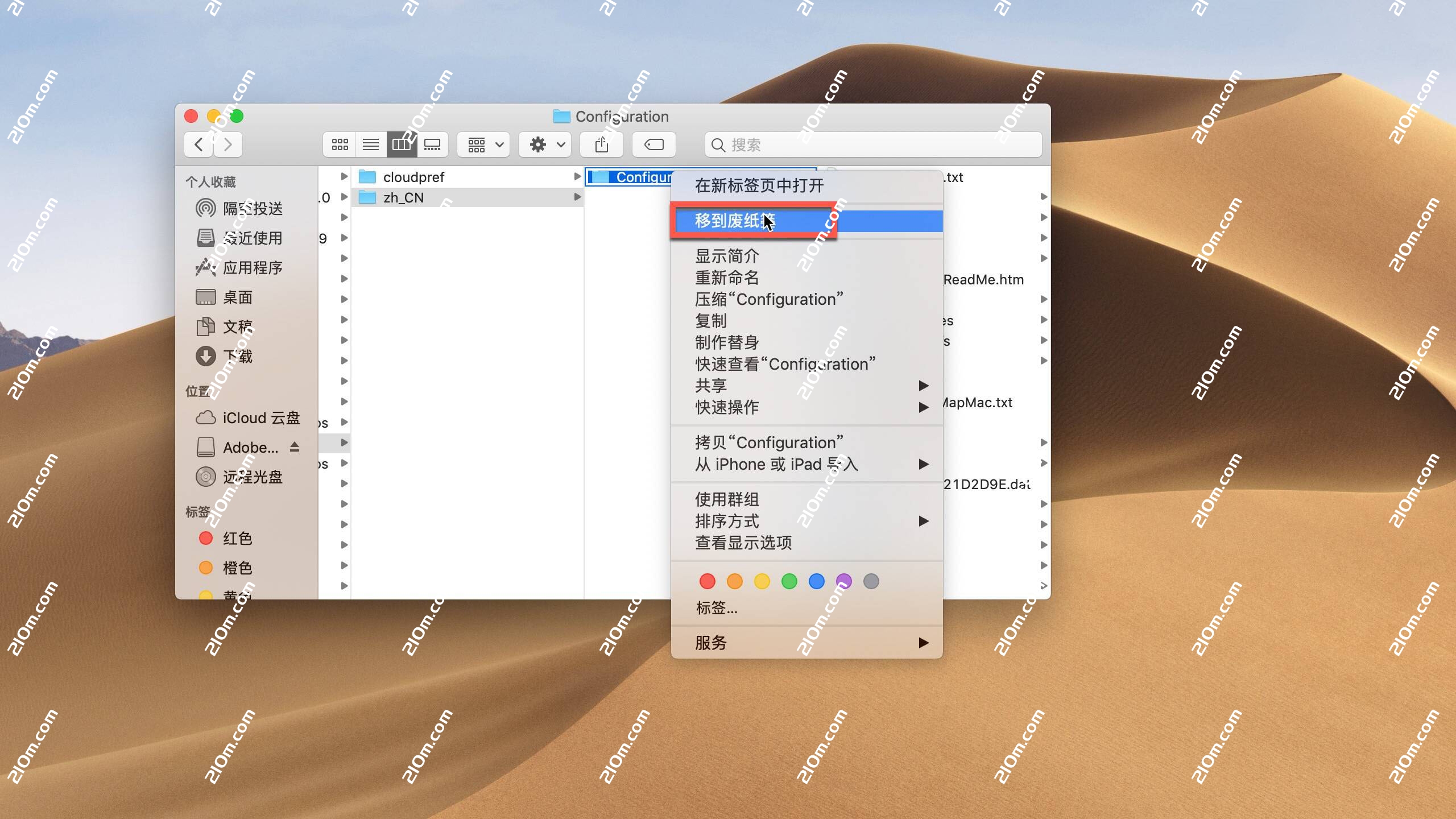Switch to icon view in the toolbar
This screenshot has width=1456, height=819.
pos(340,144)
